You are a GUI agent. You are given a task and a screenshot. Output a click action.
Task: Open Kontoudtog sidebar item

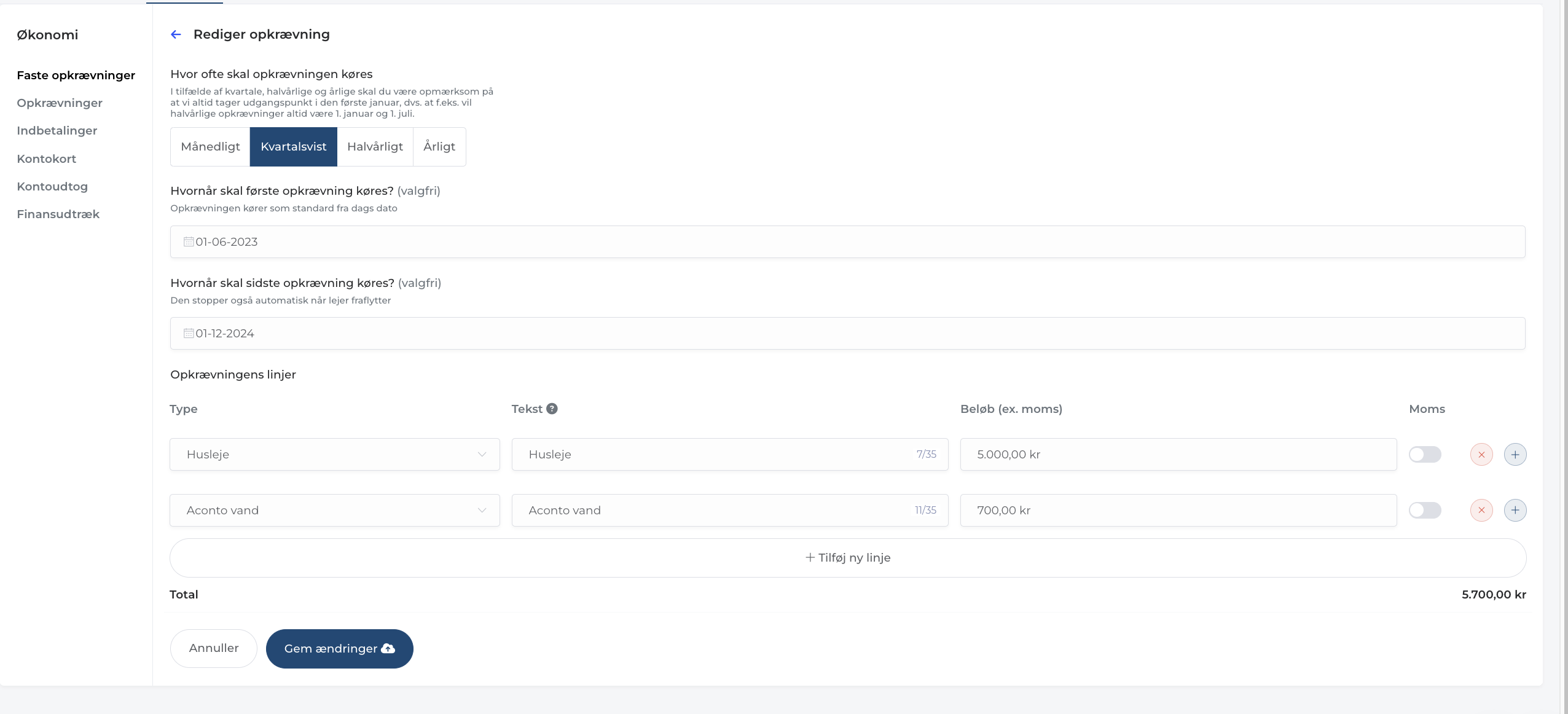tap(52, 187)
